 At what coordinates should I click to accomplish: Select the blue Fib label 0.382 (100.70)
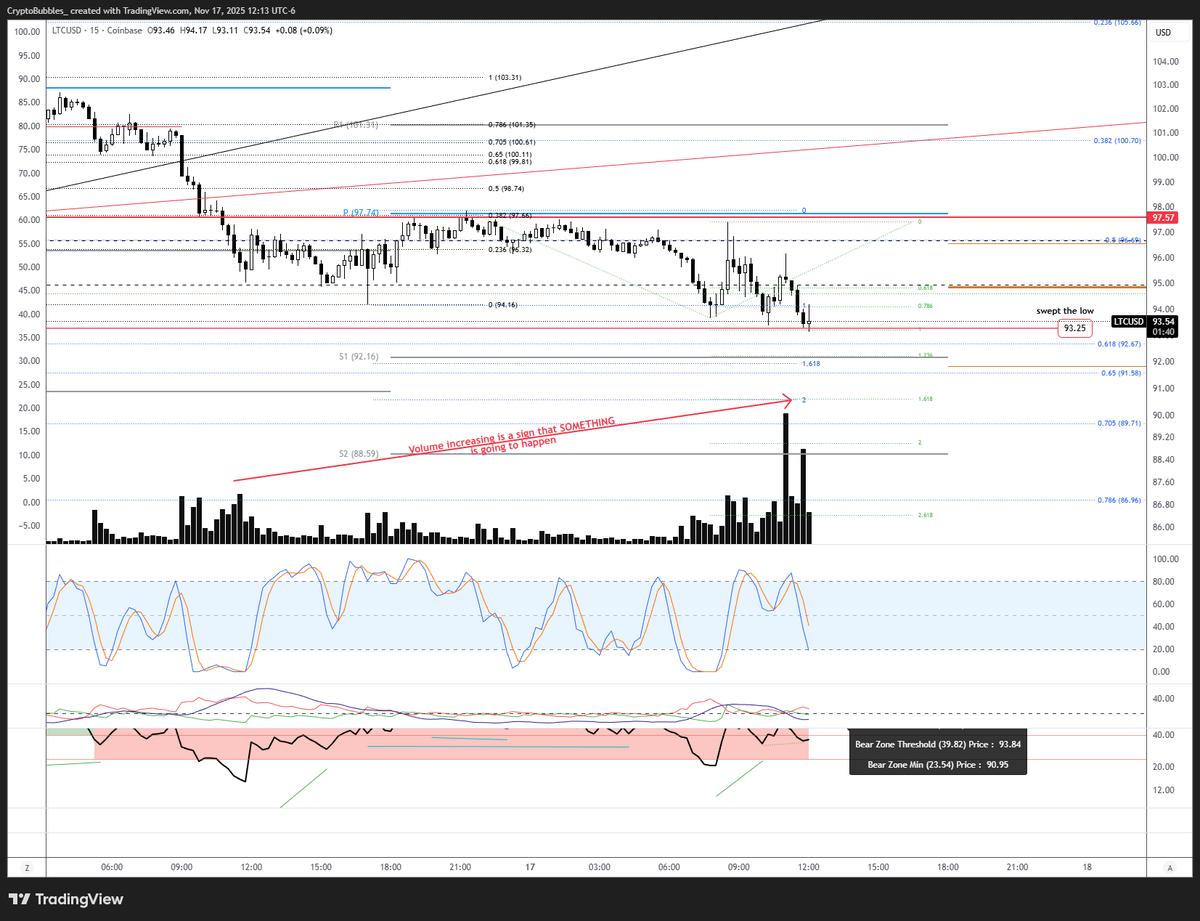(x=1117, y=141)
